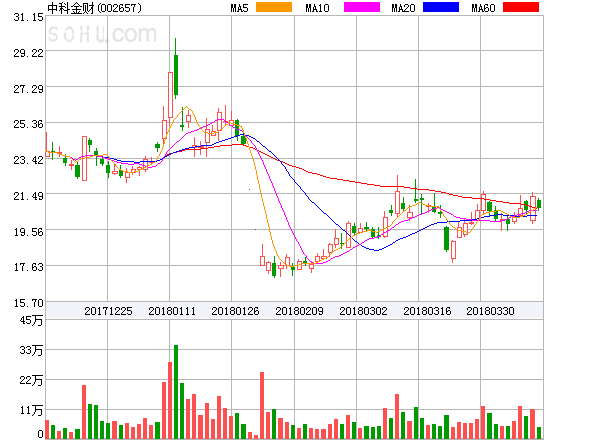Click the 45万 volume axis label

[31, 320]
